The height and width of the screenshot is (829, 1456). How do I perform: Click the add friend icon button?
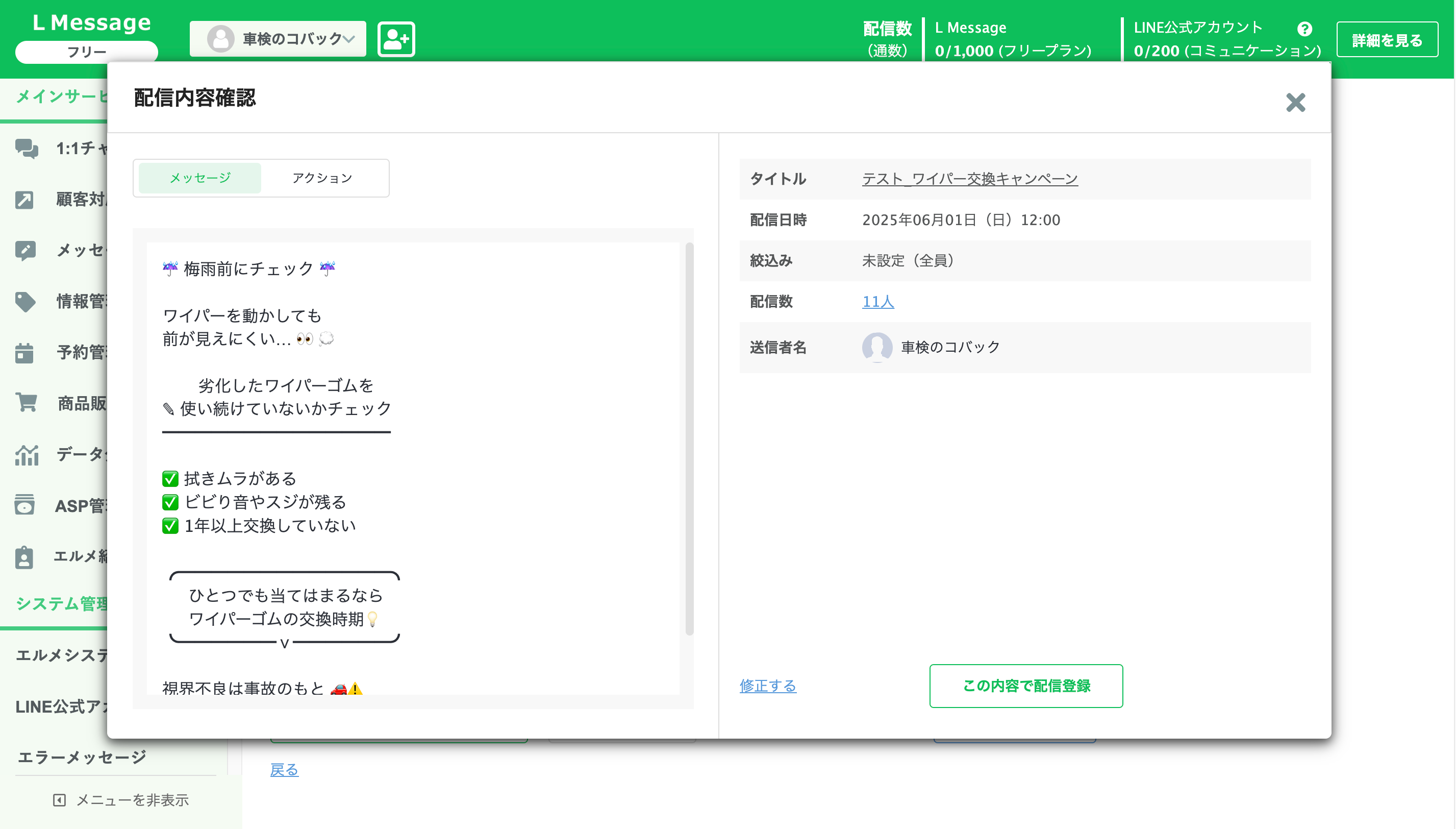point(396,39)
